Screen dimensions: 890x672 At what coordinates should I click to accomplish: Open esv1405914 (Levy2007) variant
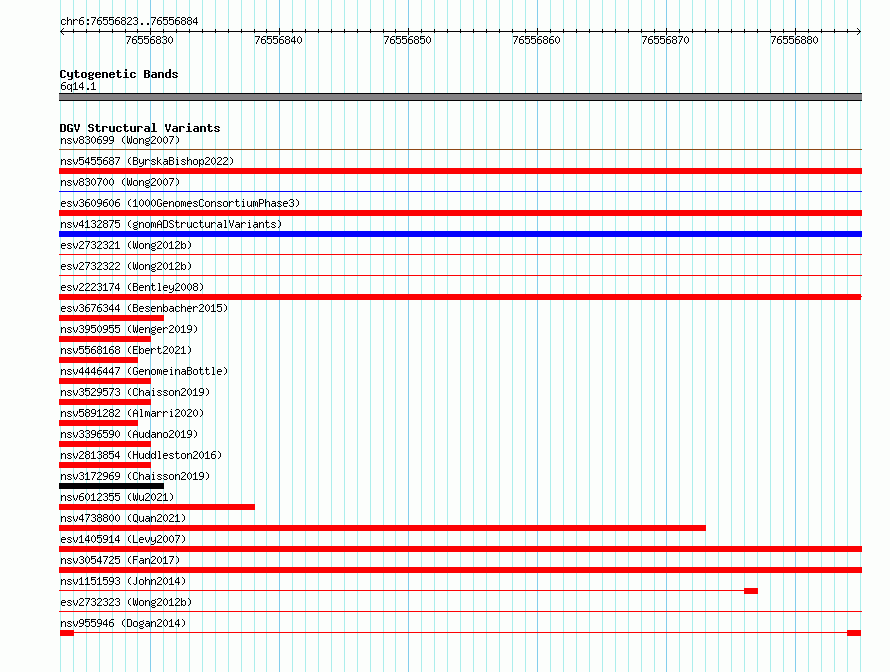[123, 539]
